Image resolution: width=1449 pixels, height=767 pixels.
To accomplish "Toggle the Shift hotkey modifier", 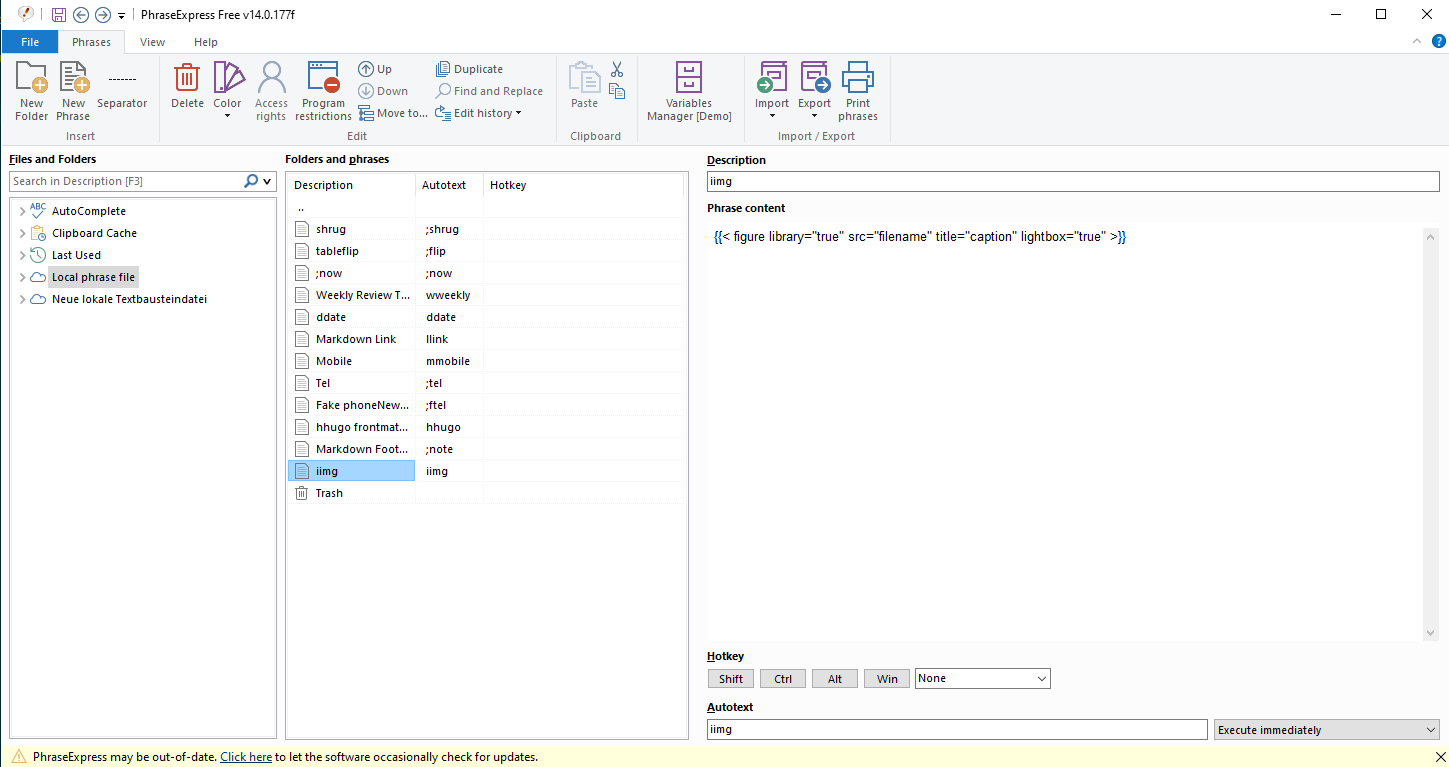I will pyautogui.click(x=731, y=679).
